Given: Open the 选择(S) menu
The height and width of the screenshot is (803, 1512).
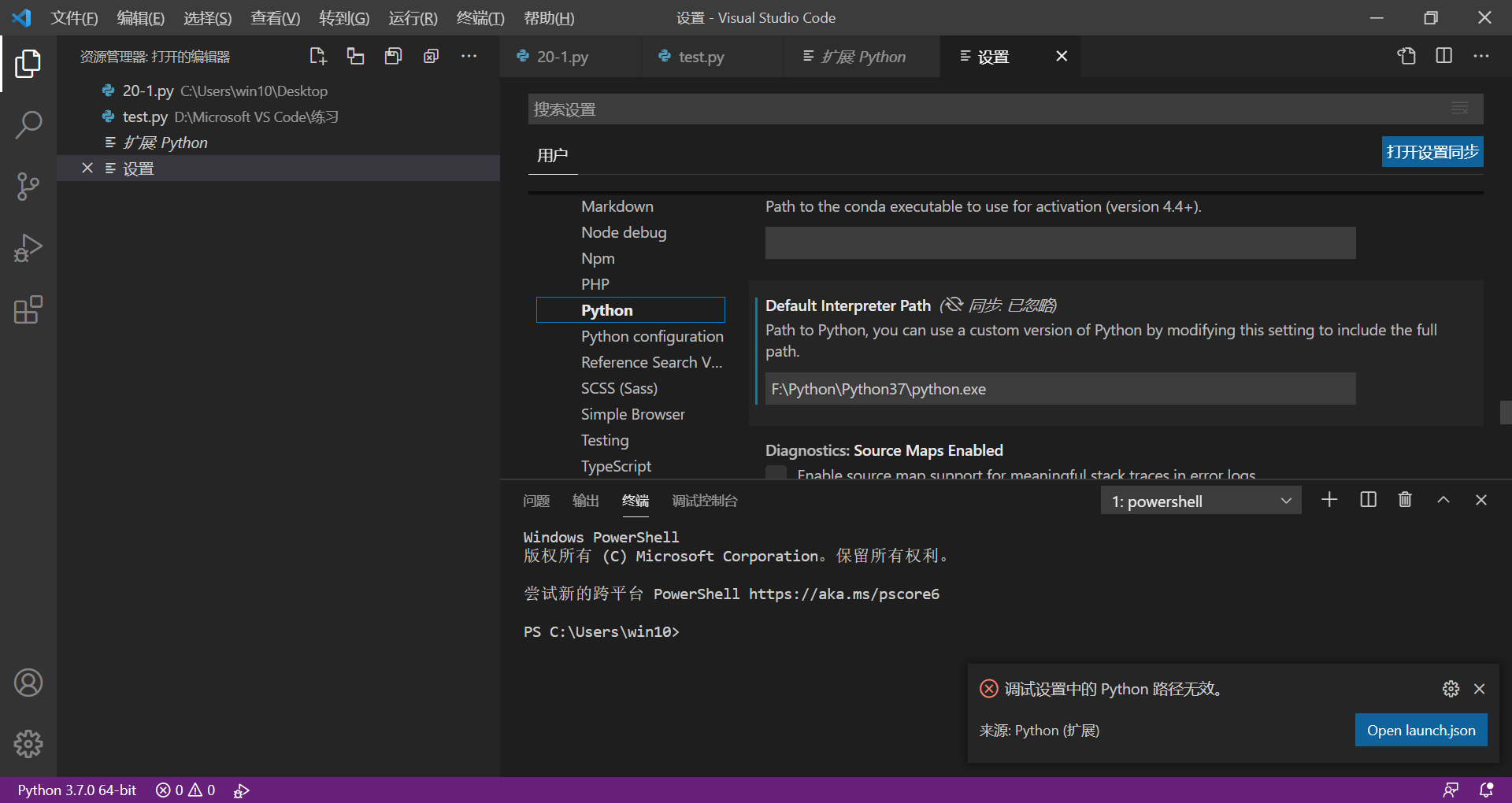Looking at the screenshot, I should click(208, 17).
